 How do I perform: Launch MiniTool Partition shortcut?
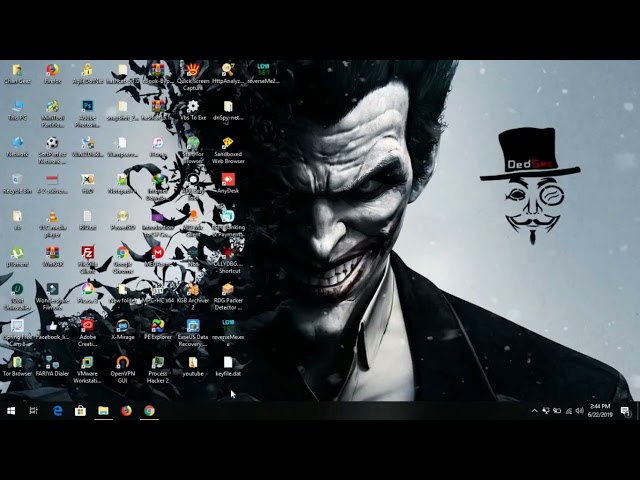pos(52,113)
